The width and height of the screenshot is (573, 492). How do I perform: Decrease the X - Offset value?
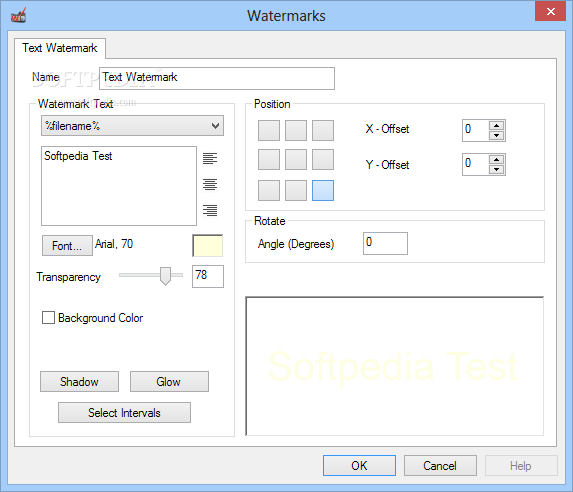click(496, 135)
